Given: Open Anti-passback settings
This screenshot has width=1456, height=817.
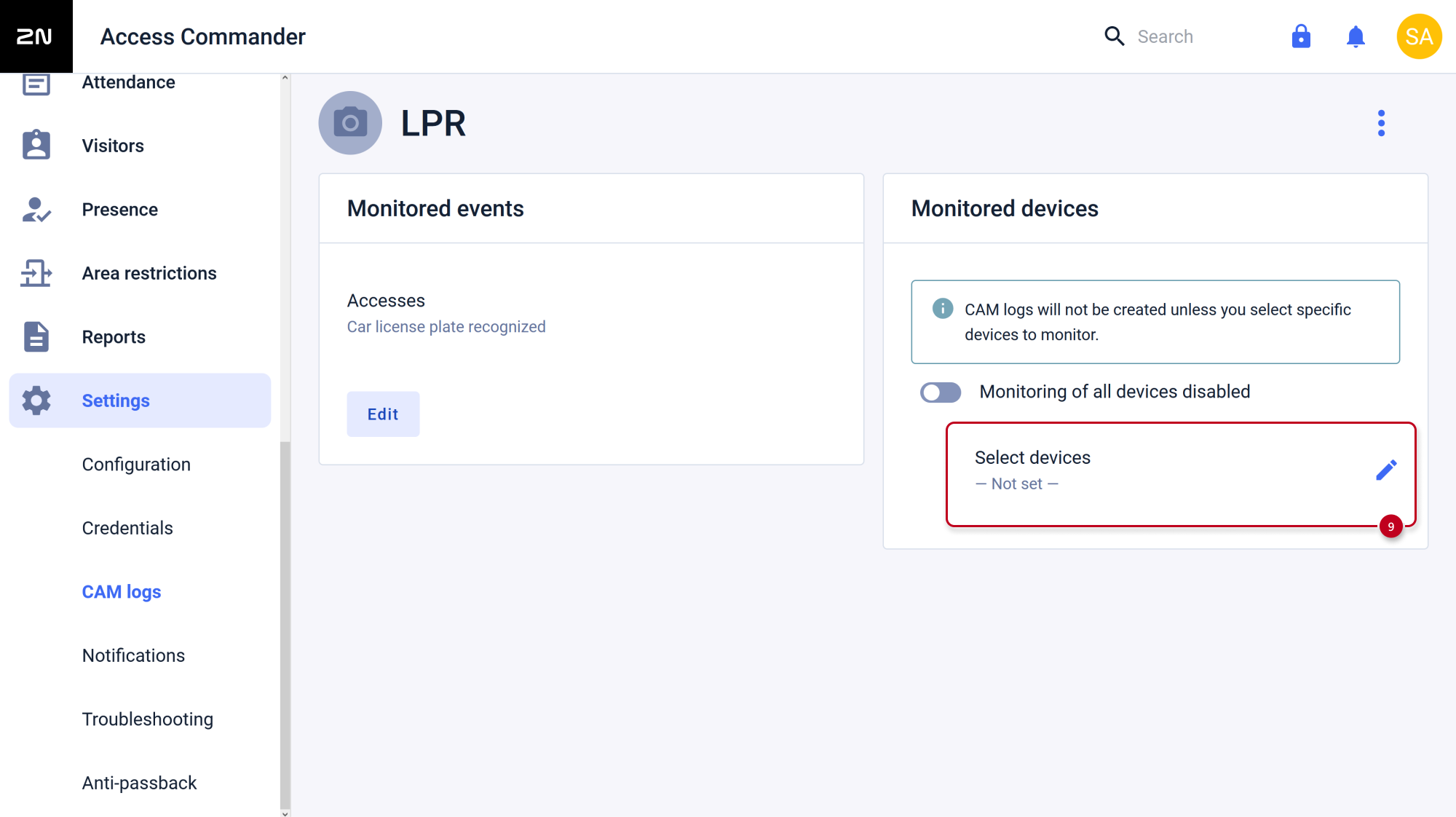Looking at the screenshot, I should click(x=139, y=783).
